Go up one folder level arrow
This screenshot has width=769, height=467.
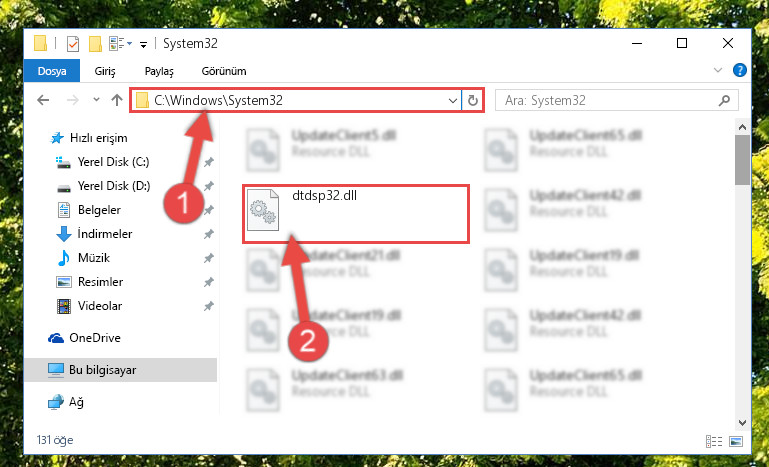click(x=117, y=101)
